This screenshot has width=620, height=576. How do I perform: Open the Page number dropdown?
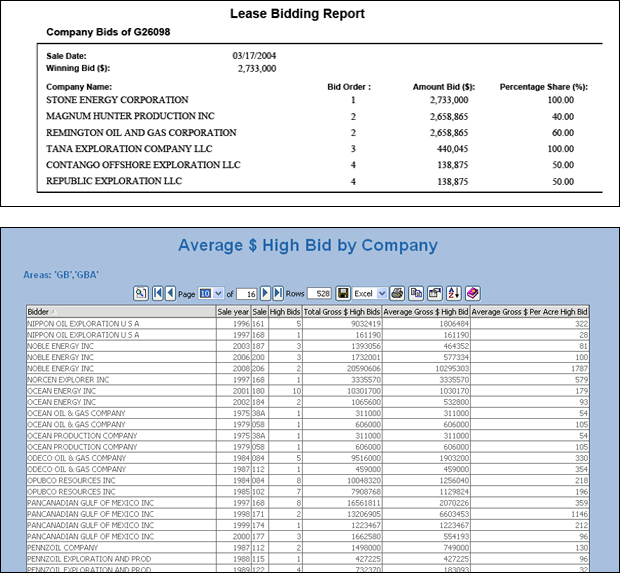211,294
